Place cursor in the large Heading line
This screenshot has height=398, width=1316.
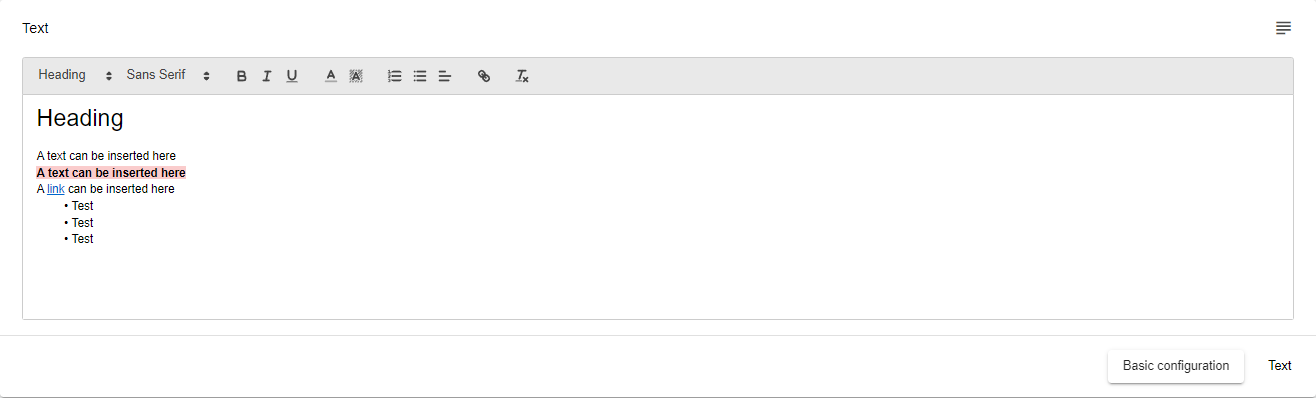[80, 118]
